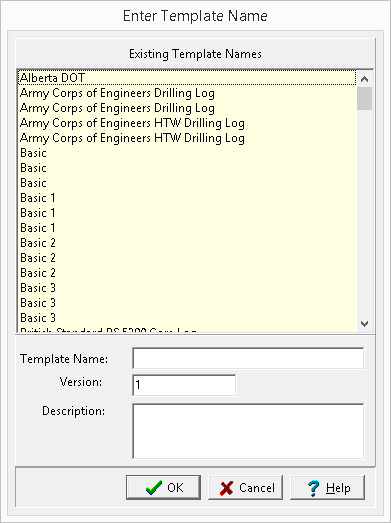Select the first Basic template entry
391x523 pixels.
pyautogui.click(x=187, y=153)
